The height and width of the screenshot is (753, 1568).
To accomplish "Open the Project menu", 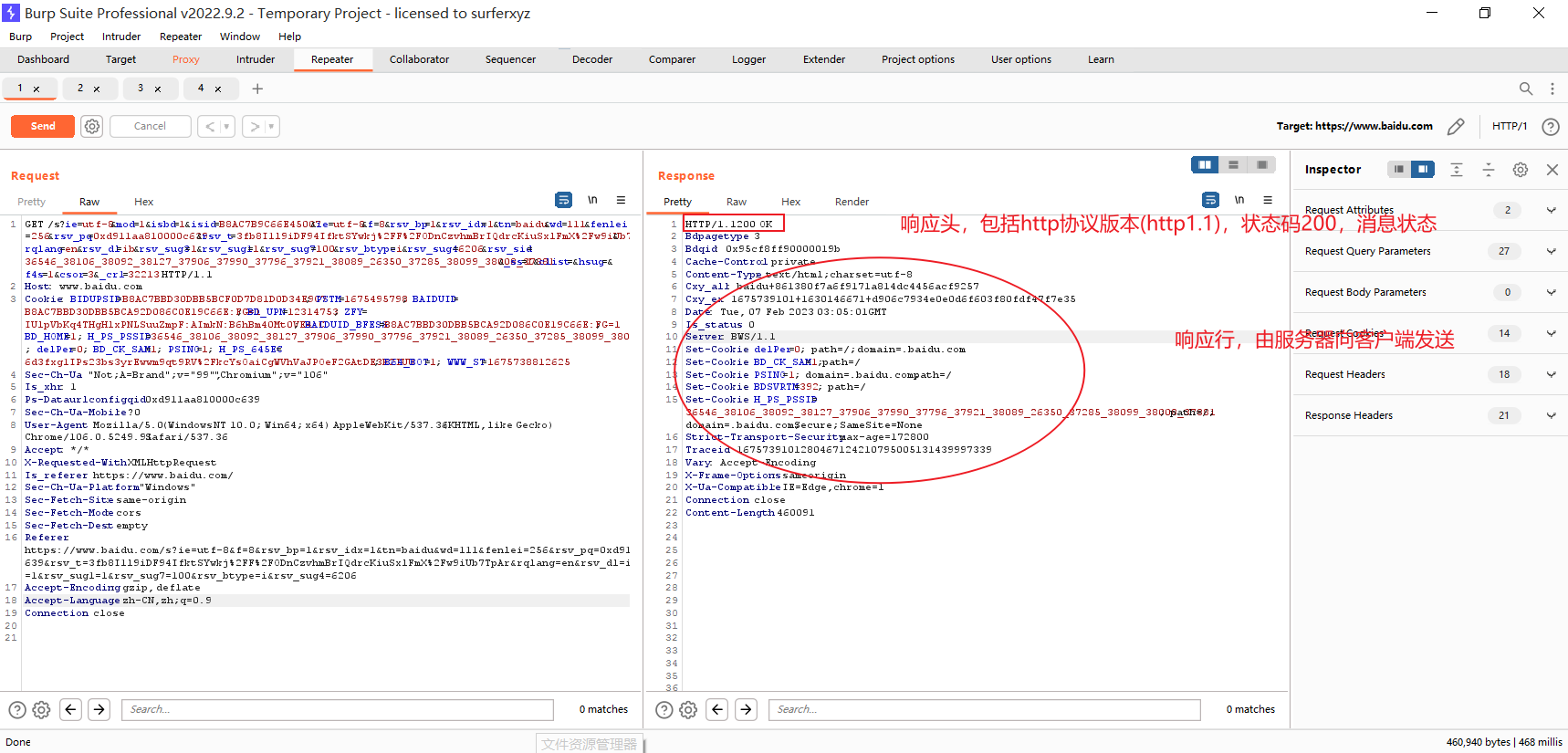I will click(x=67, y=37).
